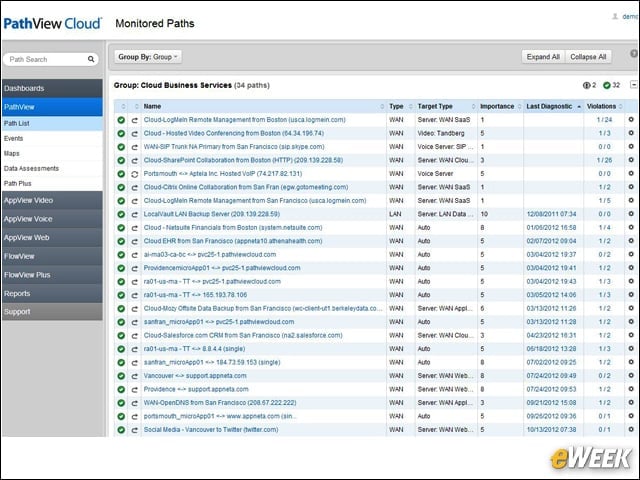Open the AppView Voice section
The height and width of the screenshot is (480, 640).
[x=52, y=219]
